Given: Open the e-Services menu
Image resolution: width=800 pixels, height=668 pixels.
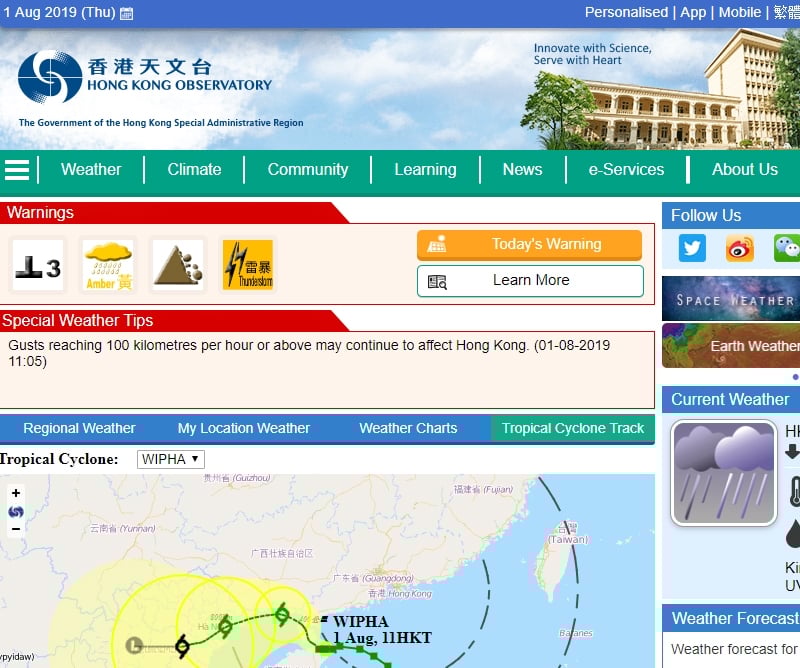Looking at the screenshot, I should tap(627, 169).
